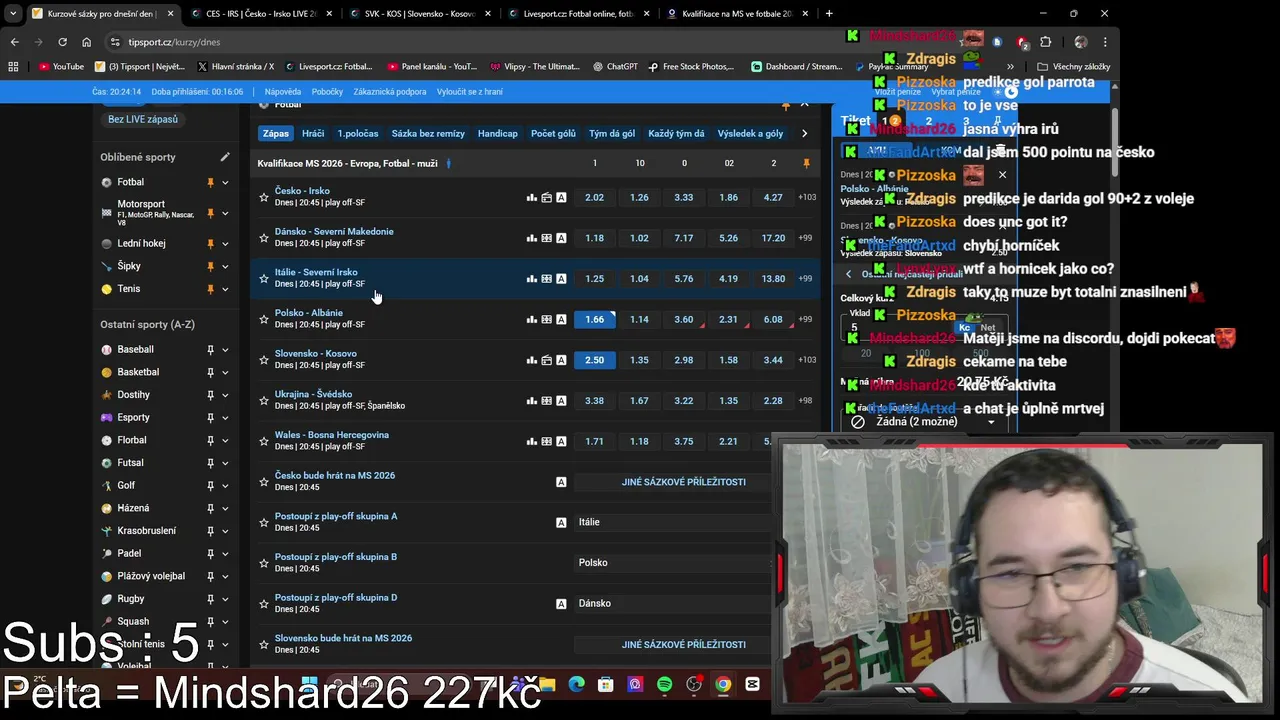Pin Basketbal to favorite sports

[x=210, y=373]
